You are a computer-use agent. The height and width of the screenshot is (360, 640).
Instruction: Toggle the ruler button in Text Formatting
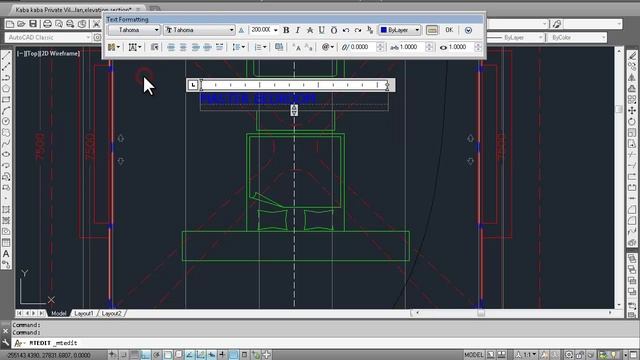[x=432, y=30]
